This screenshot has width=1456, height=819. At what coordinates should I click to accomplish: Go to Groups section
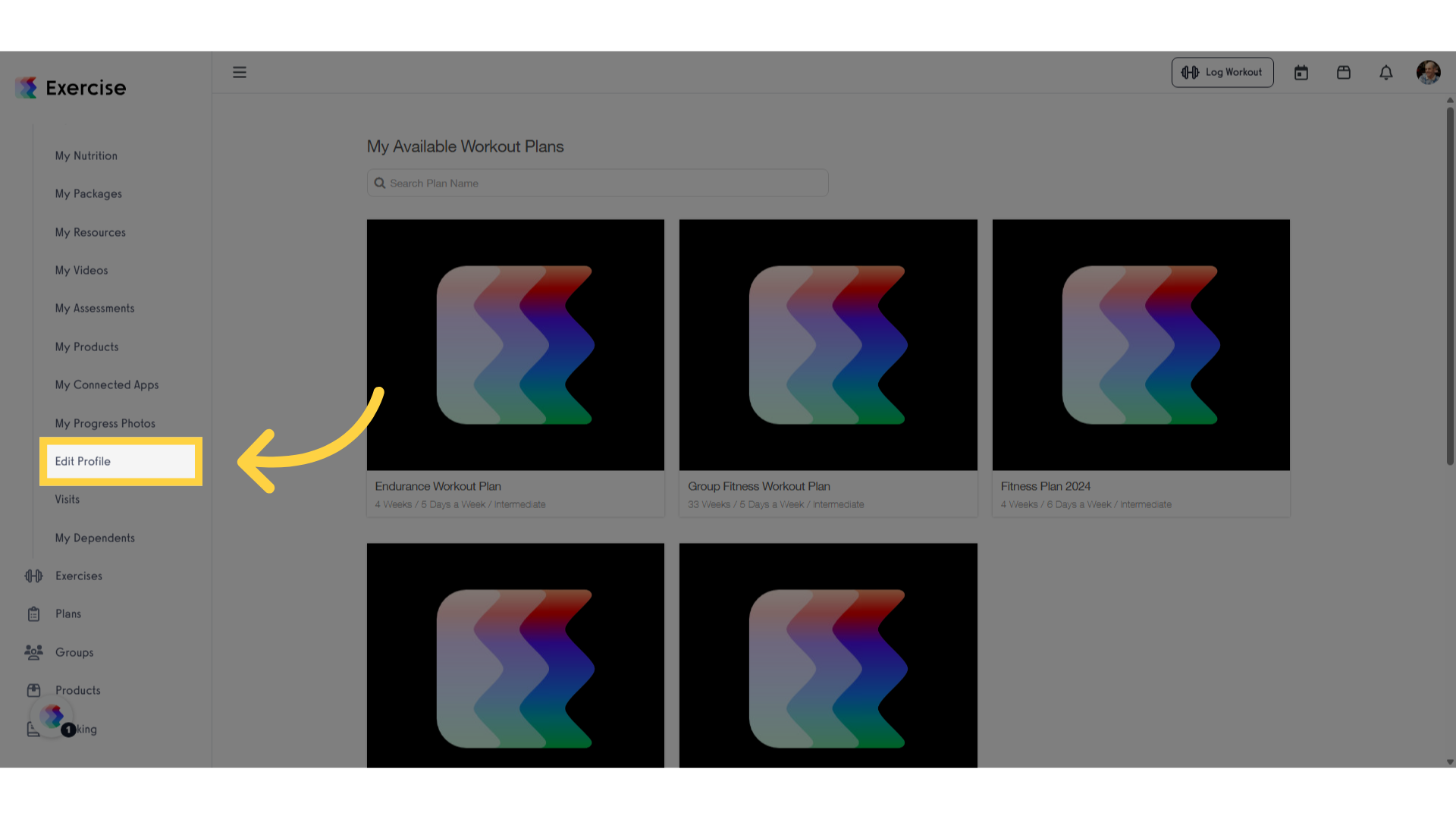click(74, 653)
